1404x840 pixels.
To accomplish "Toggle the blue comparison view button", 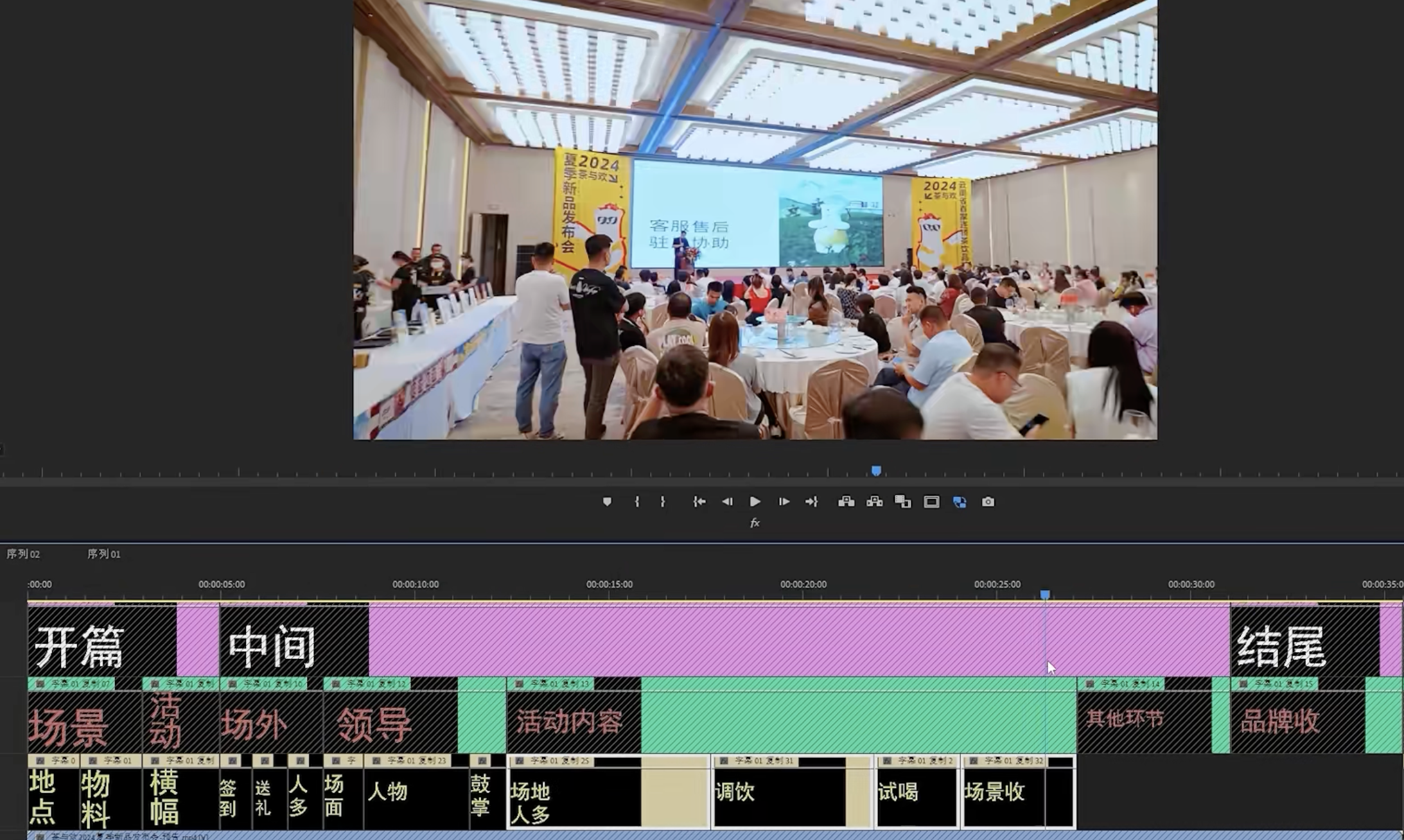I will [x=960, y=502].
